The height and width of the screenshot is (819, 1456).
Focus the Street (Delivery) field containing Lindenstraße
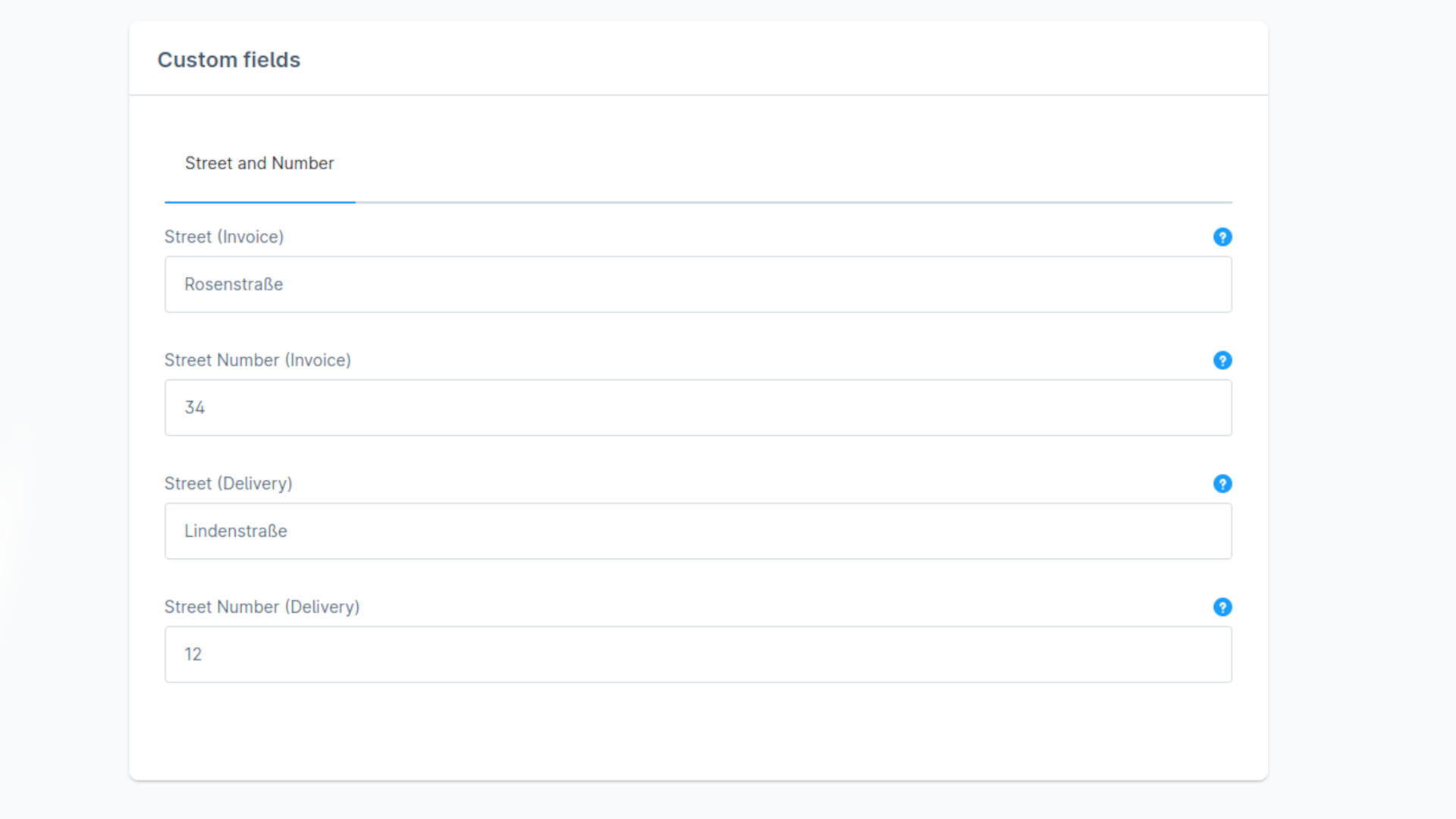pyautogui.click(x=698, y=531)
